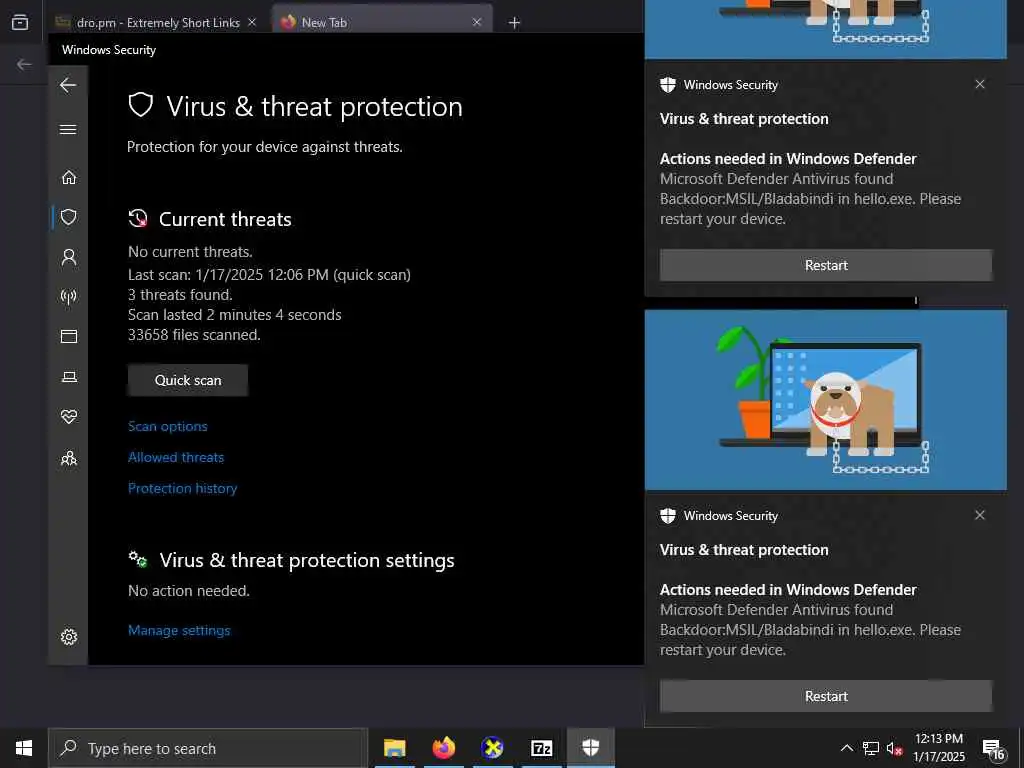The image size is (1024, 768).
Task: Click the browser back arrow
Action: click(x=24, y=64)
